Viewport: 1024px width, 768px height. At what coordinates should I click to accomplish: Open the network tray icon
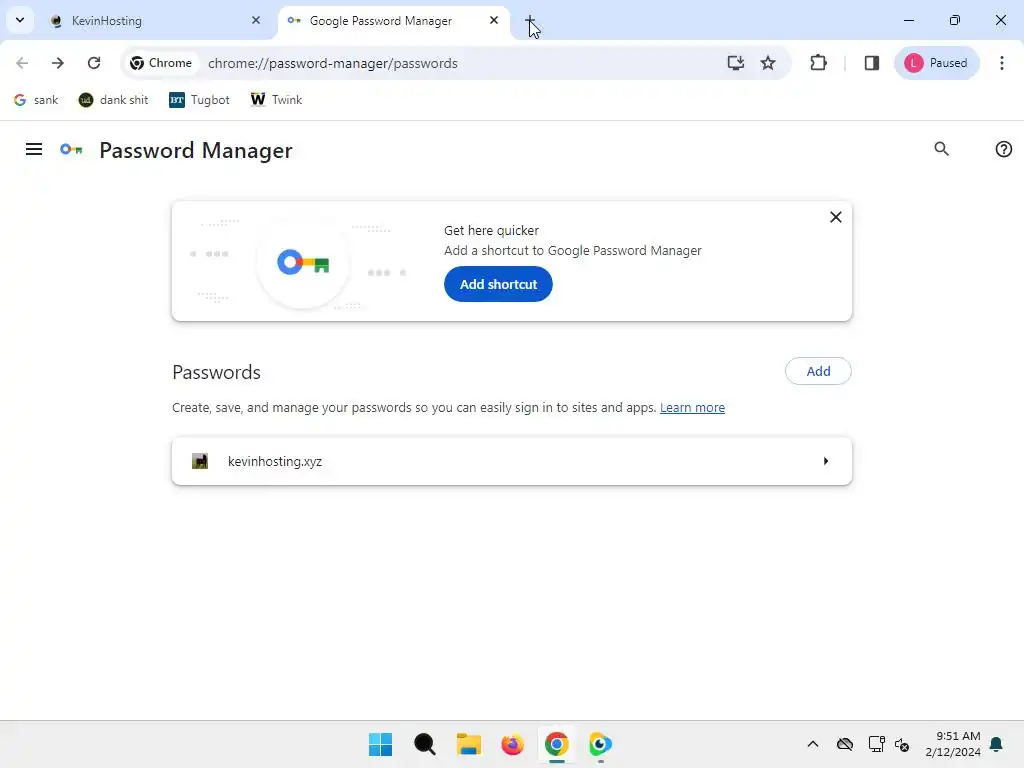click(876, 744)
